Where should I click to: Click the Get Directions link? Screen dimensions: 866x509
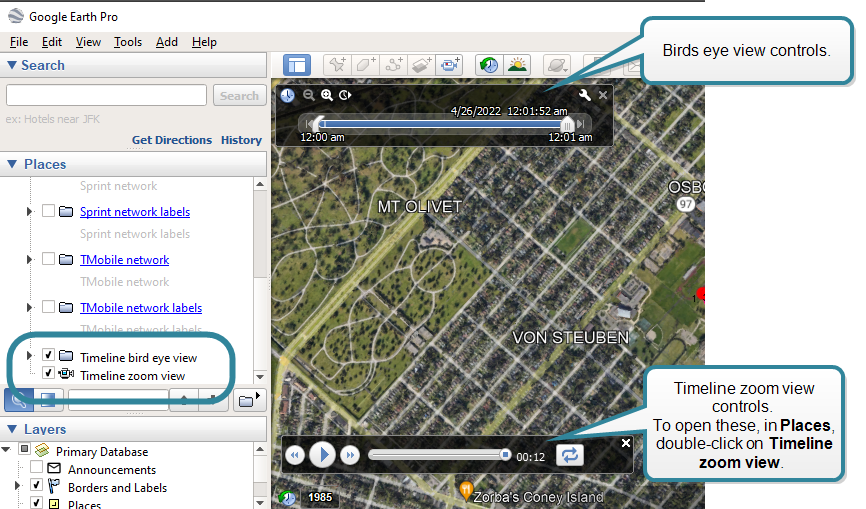(x=172, y=140)
